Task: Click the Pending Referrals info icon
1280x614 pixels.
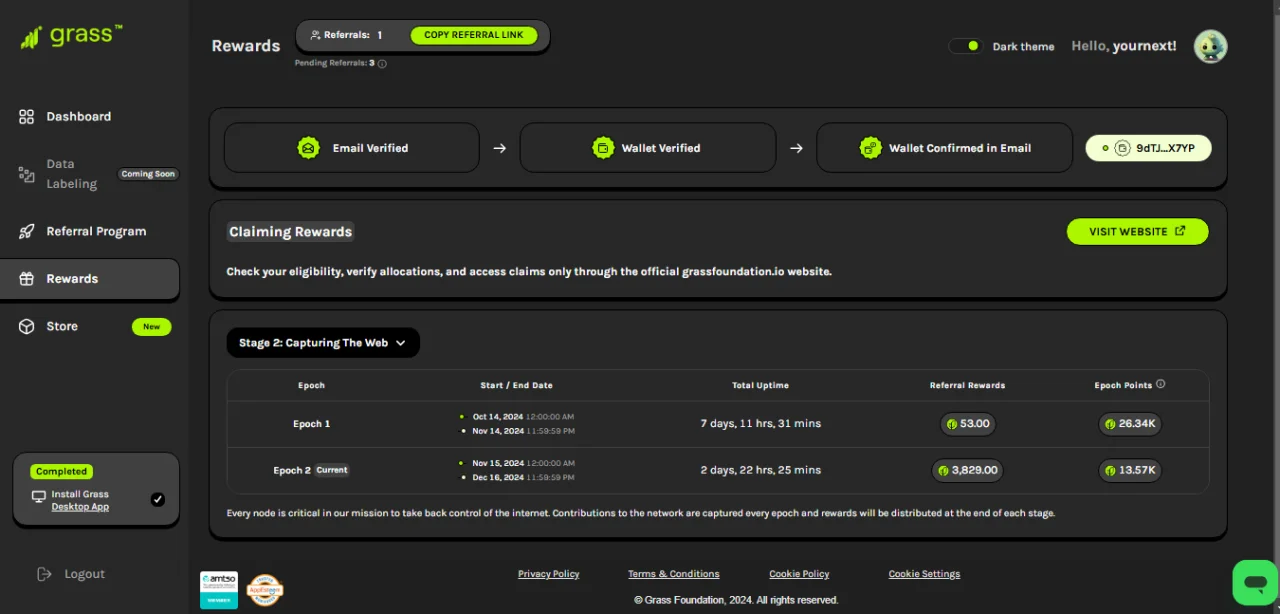Action: [382, 63]
